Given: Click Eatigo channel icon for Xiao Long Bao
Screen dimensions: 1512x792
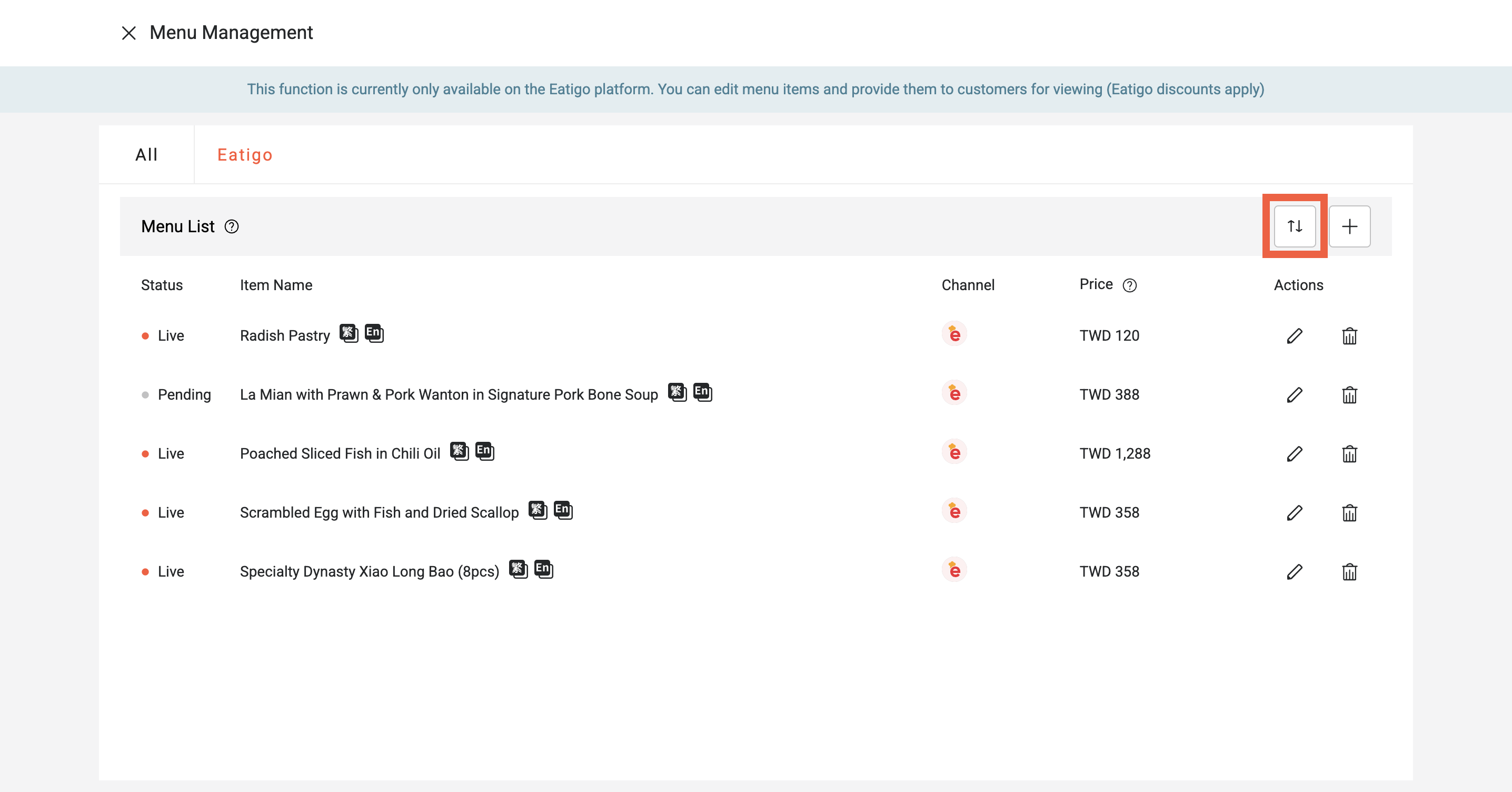Looking at the screenshot, I should 954,570.
